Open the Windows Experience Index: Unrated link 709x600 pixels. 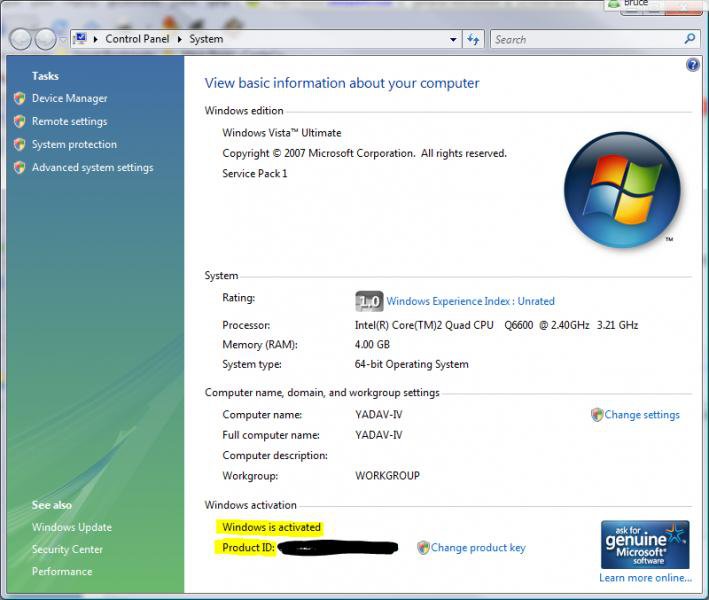tap(470, 301)
